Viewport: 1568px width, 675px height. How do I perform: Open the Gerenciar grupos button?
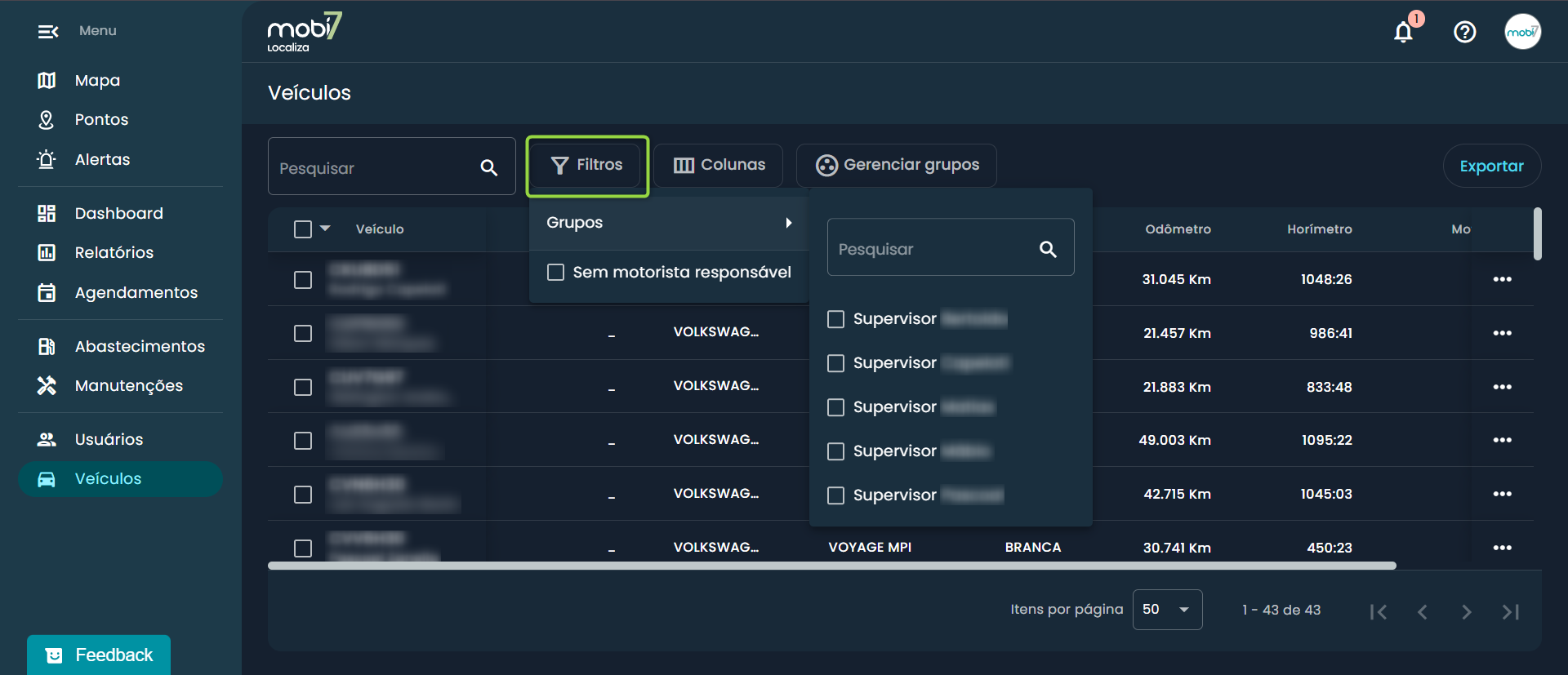(897, 166)
